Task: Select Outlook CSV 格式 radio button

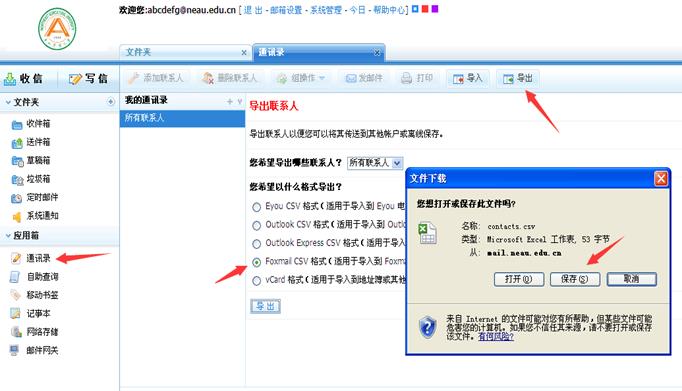Action: click(257, 225)
